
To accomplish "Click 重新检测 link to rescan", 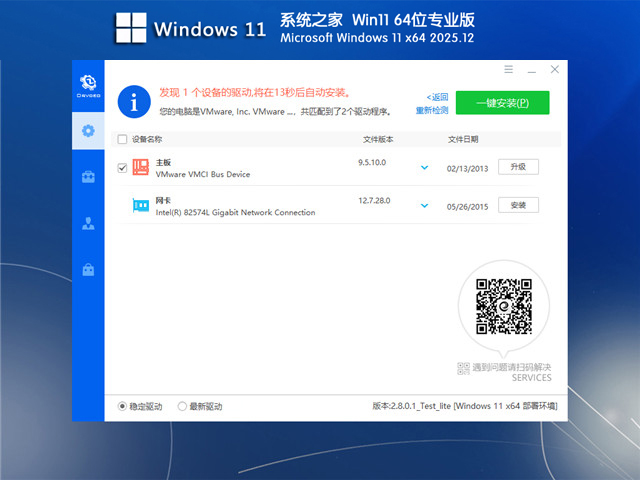I will coord(432,110).
